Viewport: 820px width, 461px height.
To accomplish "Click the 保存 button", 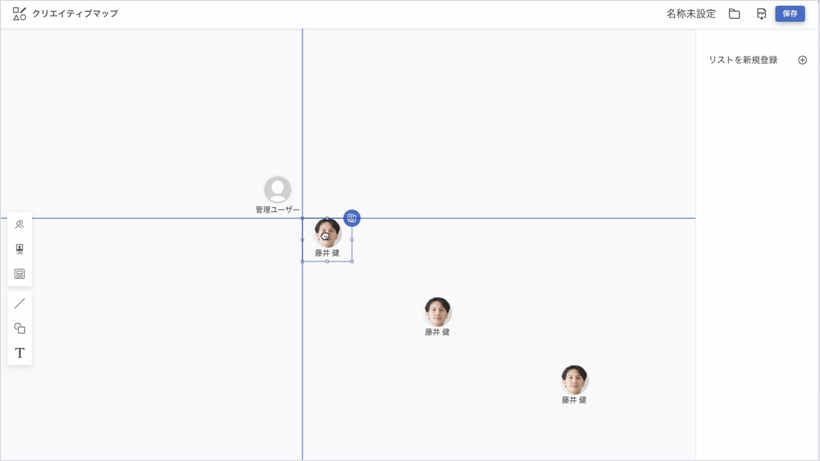I will point(790,14).
